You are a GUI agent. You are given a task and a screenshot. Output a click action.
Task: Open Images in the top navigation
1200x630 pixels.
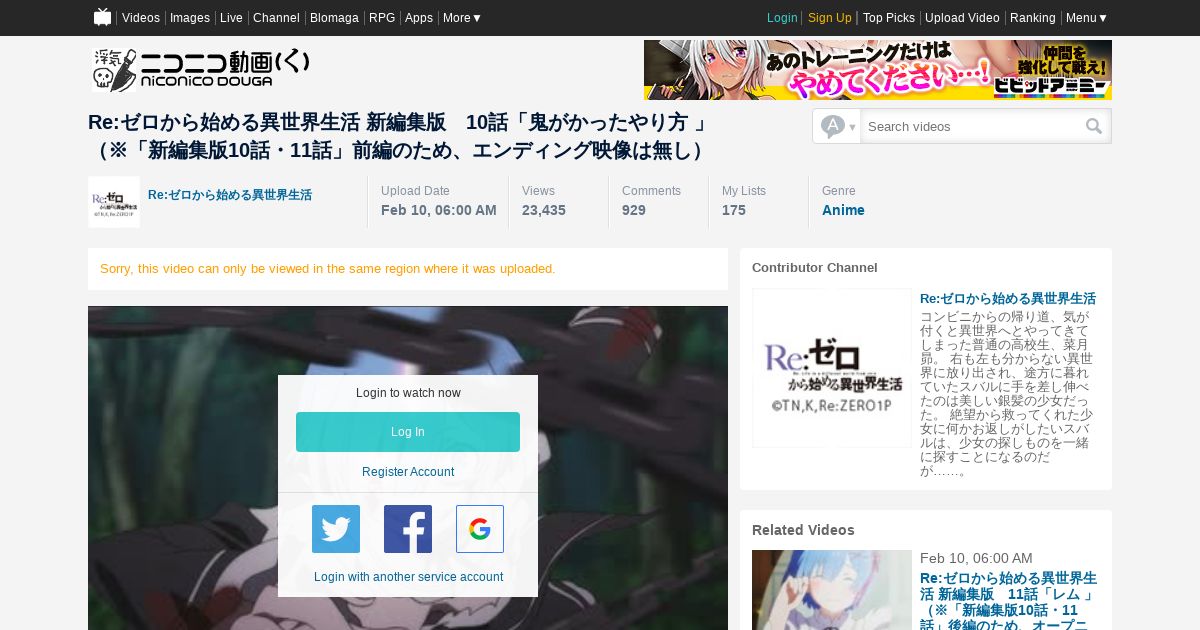[190, 18]
